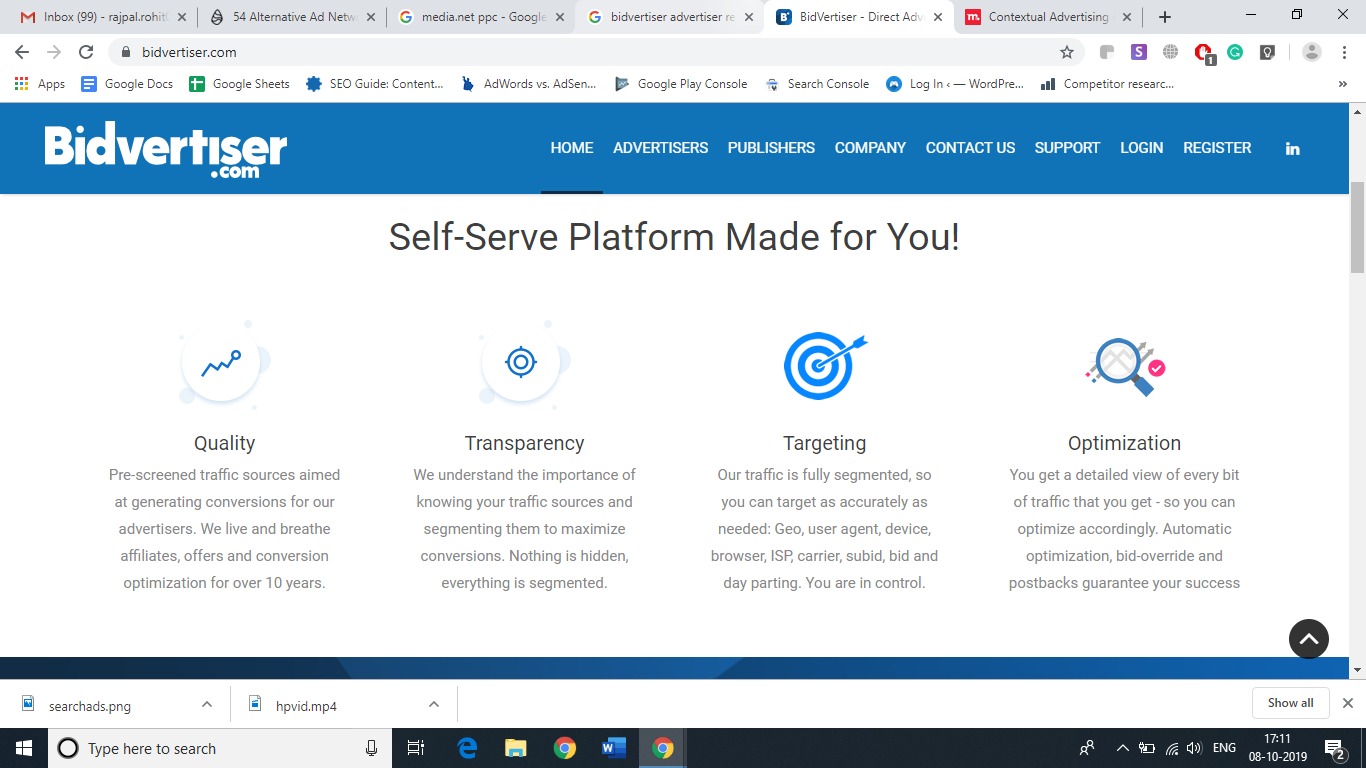The height and width of the screenshot is (768, 1366).
Task: Click the Bidvertiser.com logo
Action: tap(166, 151)
